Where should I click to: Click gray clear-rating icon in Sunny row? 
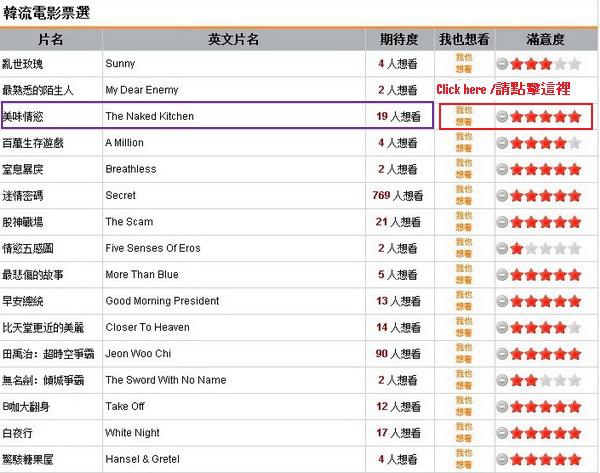502,64
